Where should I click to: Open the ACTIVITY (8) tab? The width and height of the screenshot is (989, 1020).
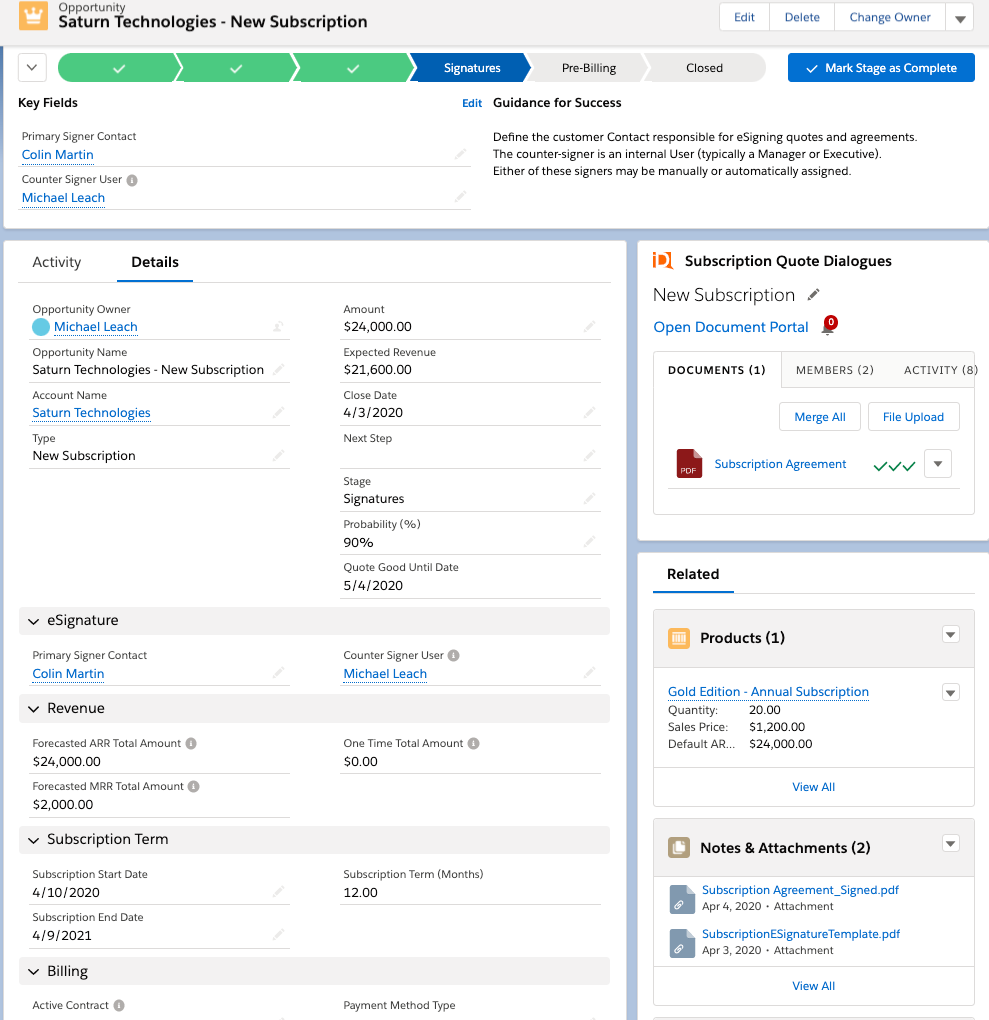click(x=940, y=370)
